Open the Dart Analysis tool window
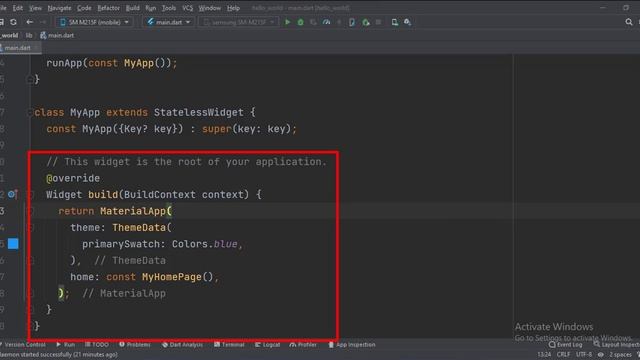 tap(182, 345)
